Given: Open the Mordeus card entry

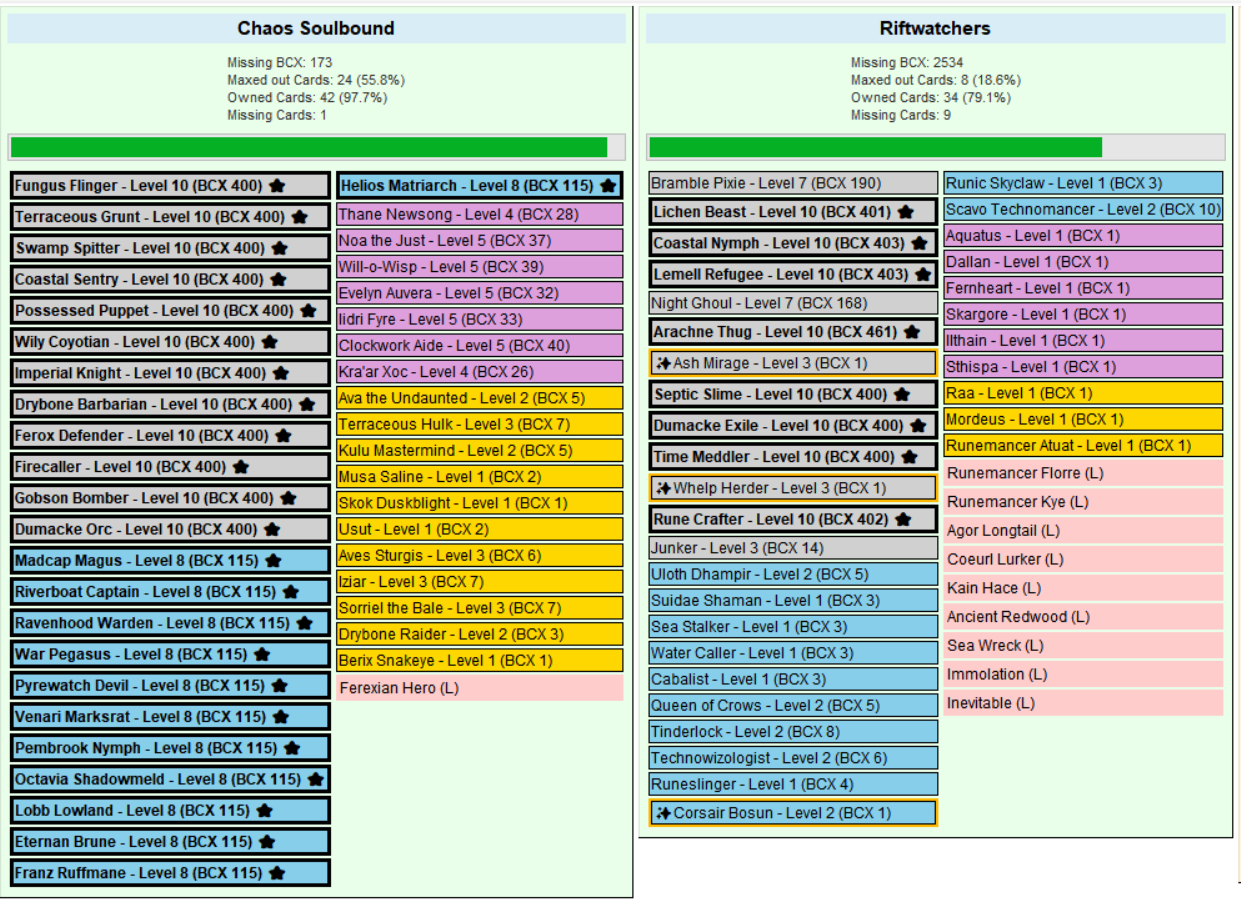Looking at the screenshot, I should pos(1083,419).
